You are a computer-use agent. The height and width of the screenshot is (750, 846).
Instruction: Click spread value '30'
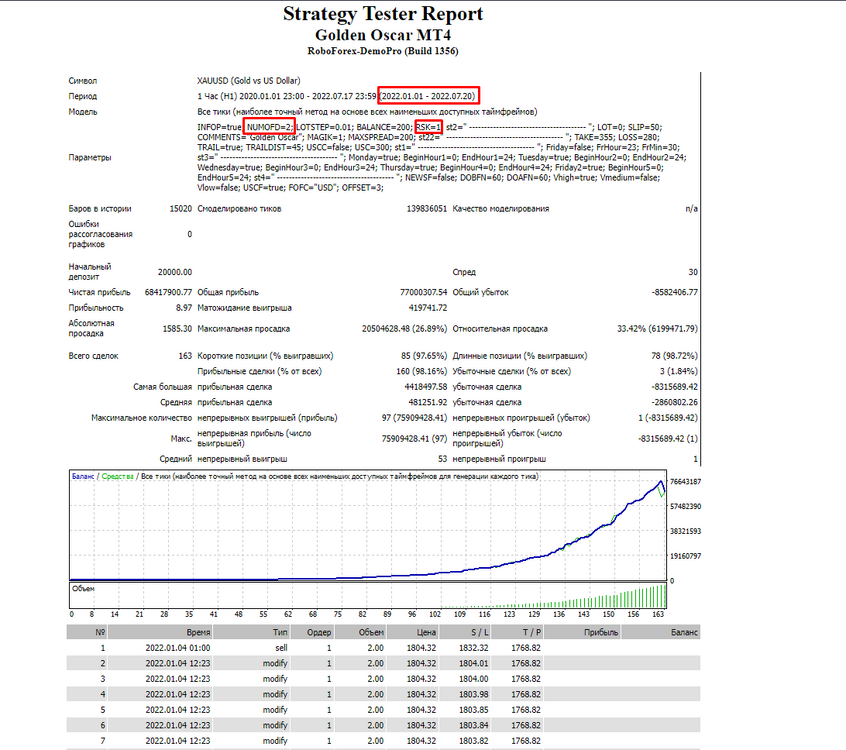[693, 272]
